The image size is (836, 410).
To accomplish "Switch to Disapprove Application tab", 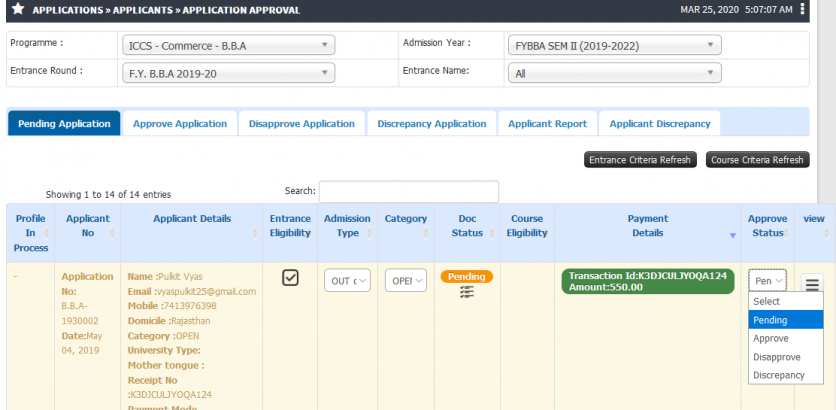I will pos(302,124).
